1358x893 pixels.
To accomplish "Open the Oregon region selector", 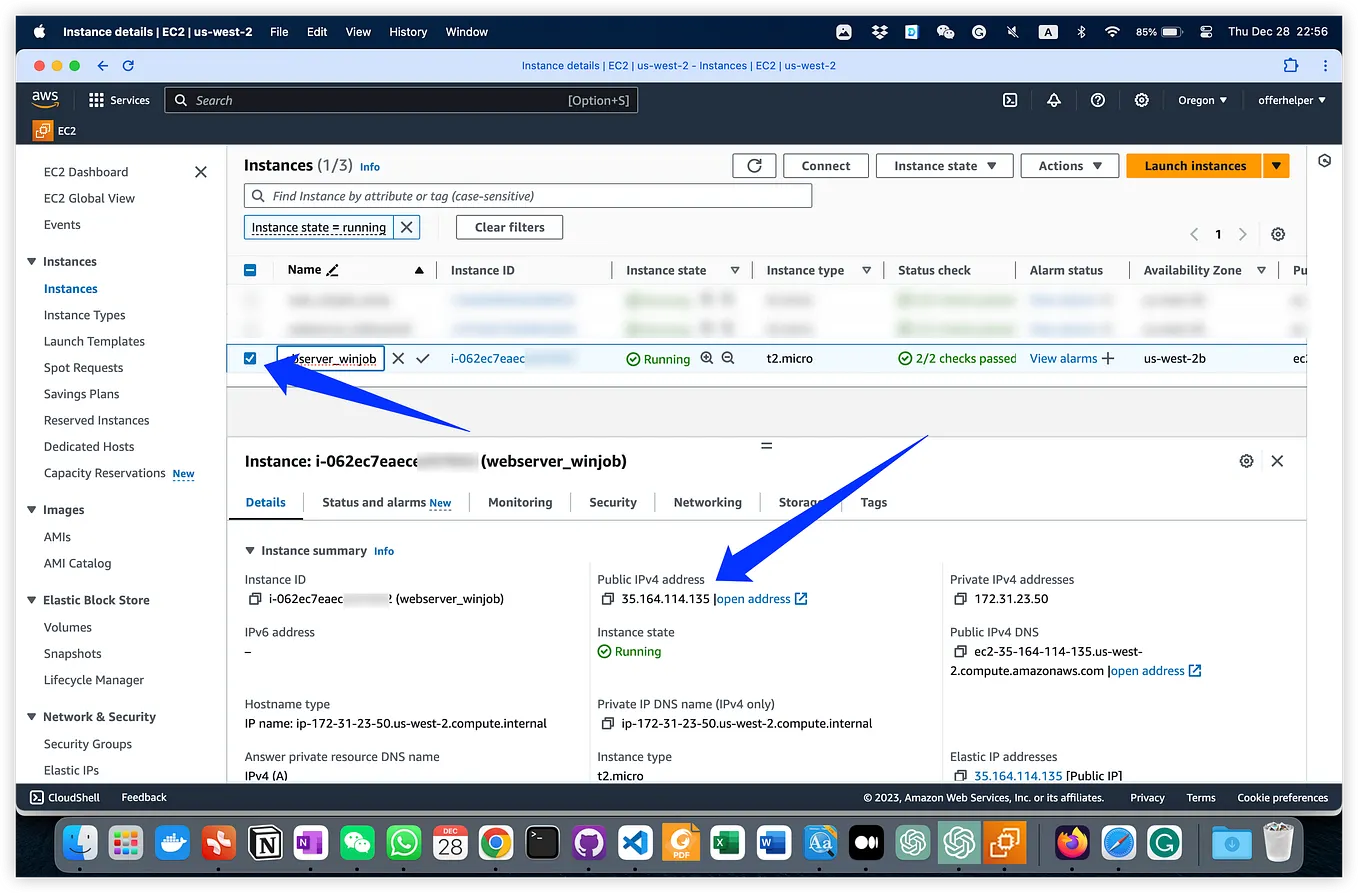I will point(1201,100).
